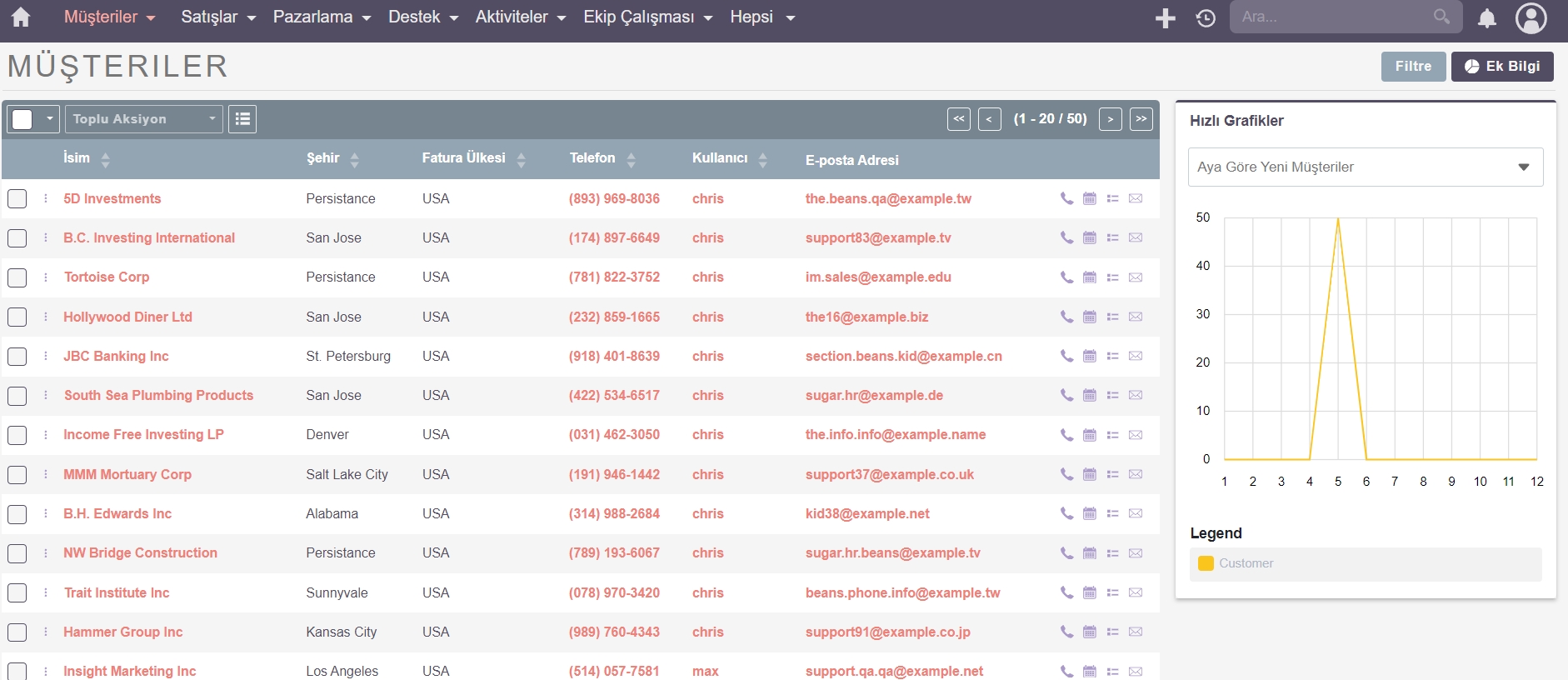Open the Aktiviteler menu
This screenshot has width=1568, height=680.
click(521, 17)
